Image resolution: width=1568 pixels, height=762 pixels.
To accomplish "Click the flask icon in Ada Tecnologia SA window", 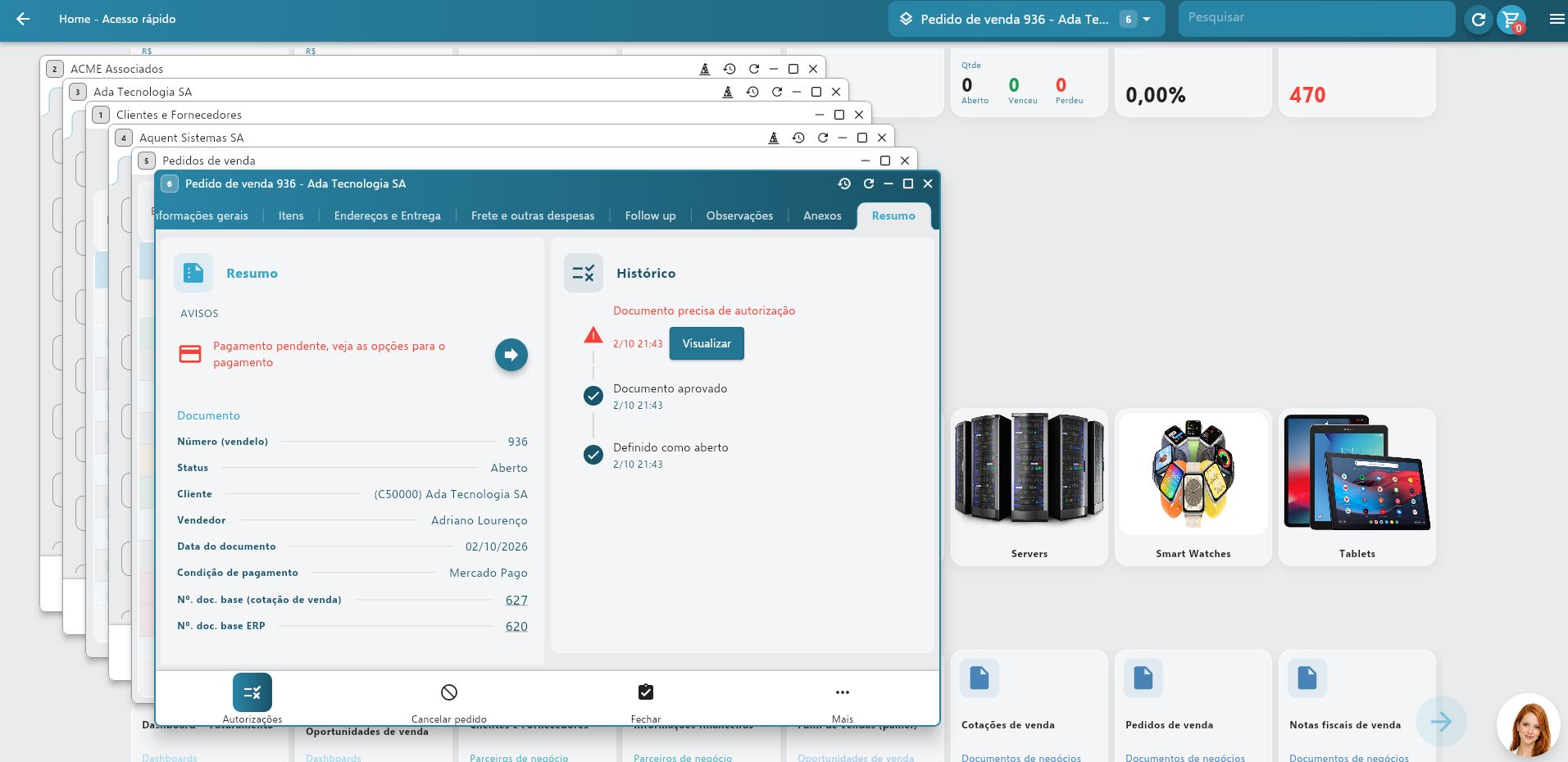I will click(x=728, y=92).
